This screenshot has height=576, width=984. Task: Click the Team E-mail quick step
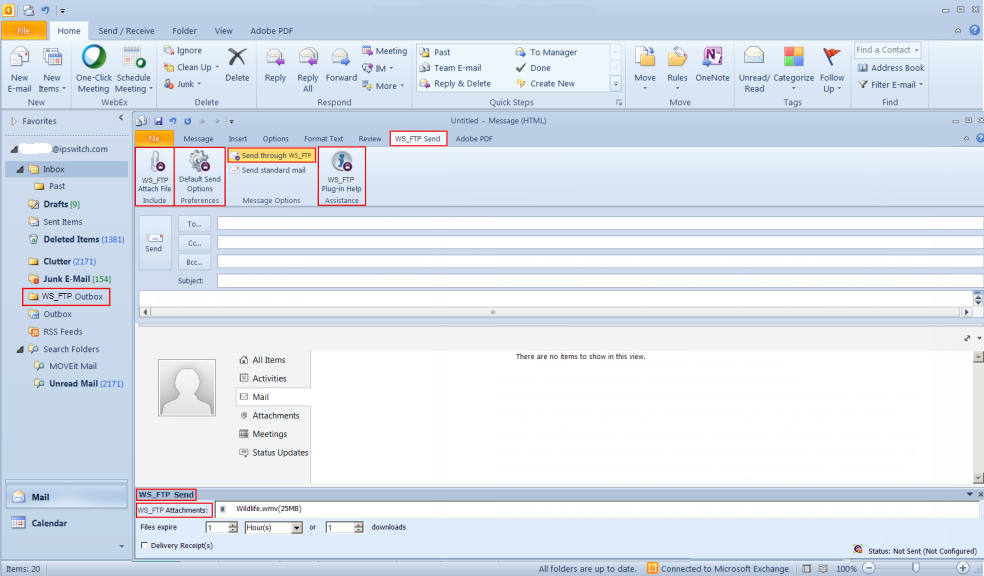tap(451, 68)
